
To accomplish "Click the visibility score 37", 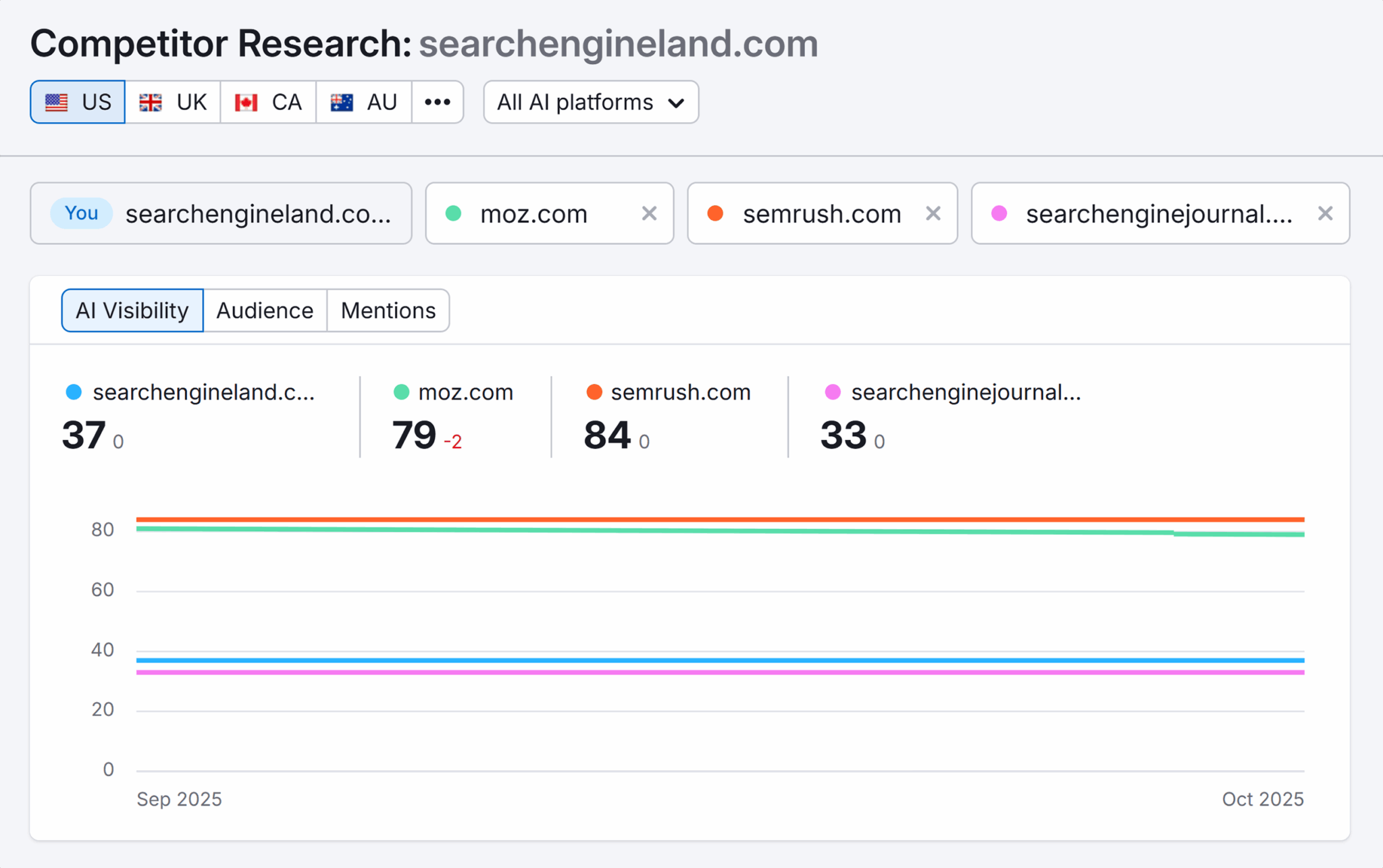I will click(x=84, y=435).
